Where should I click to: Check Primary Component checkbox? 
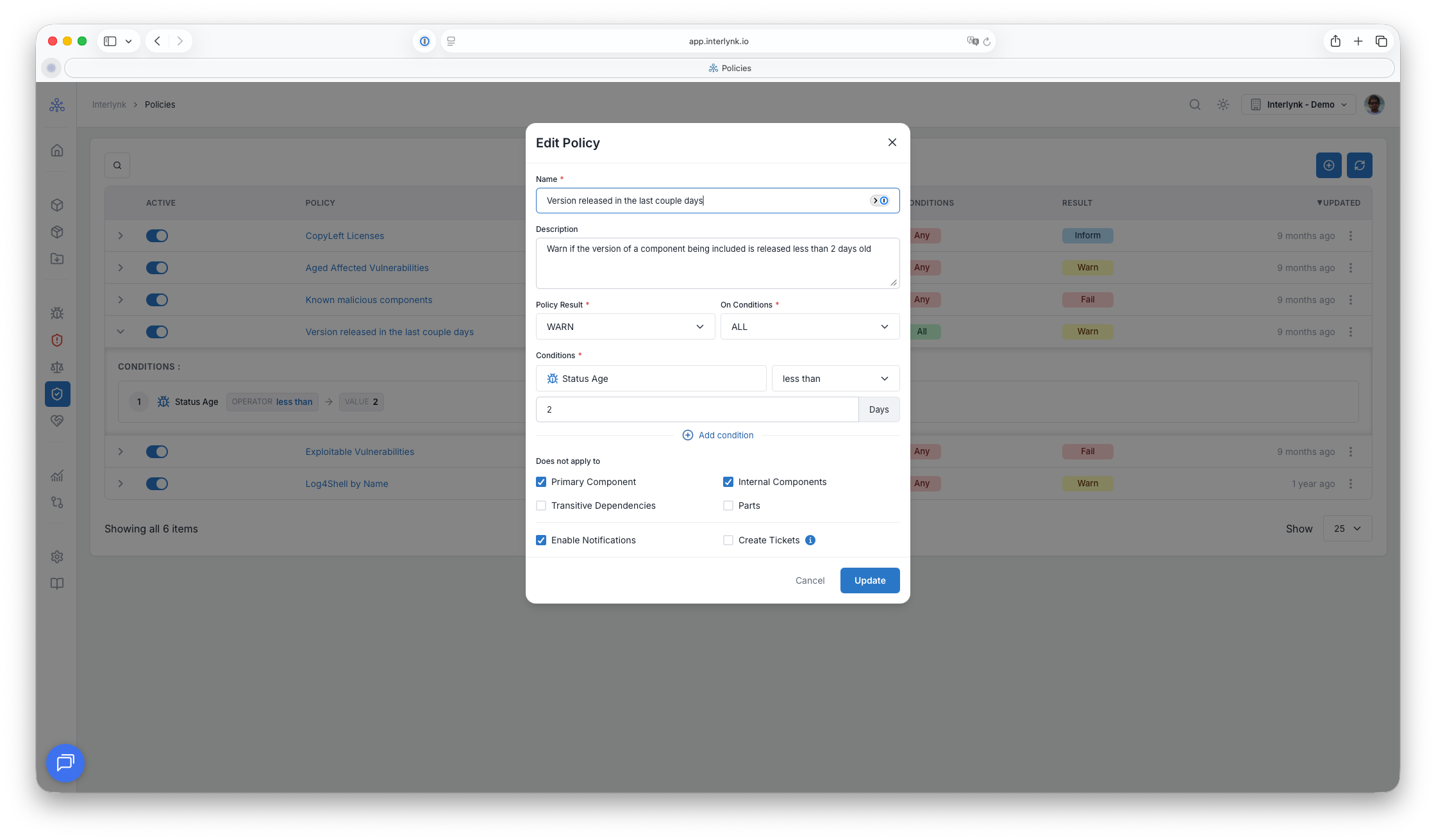(x=541, y=482)
